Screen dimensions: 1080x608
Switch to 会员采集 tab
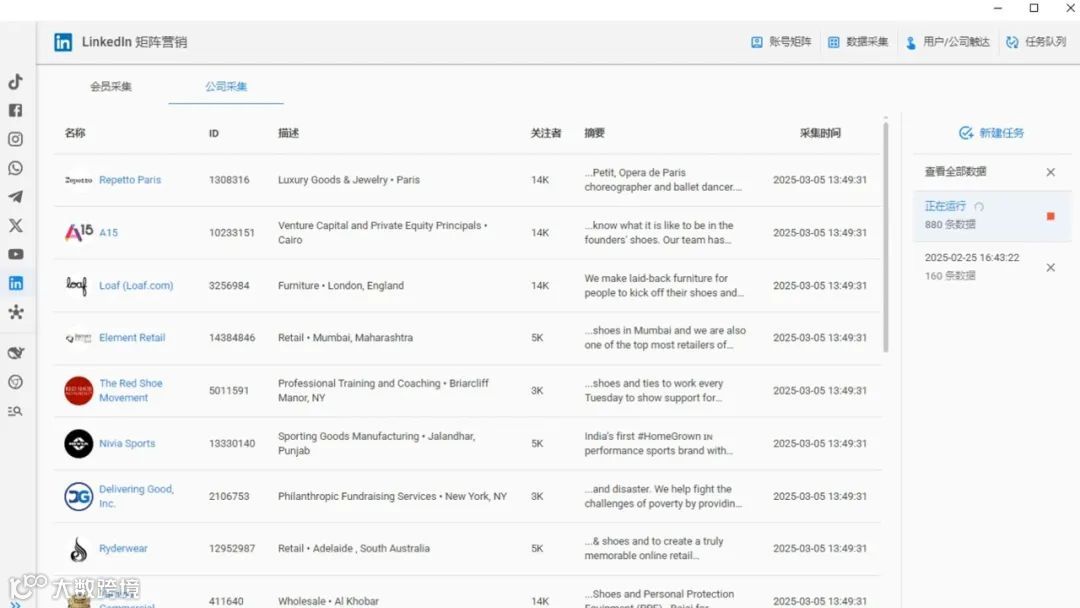tap(111, 86)
